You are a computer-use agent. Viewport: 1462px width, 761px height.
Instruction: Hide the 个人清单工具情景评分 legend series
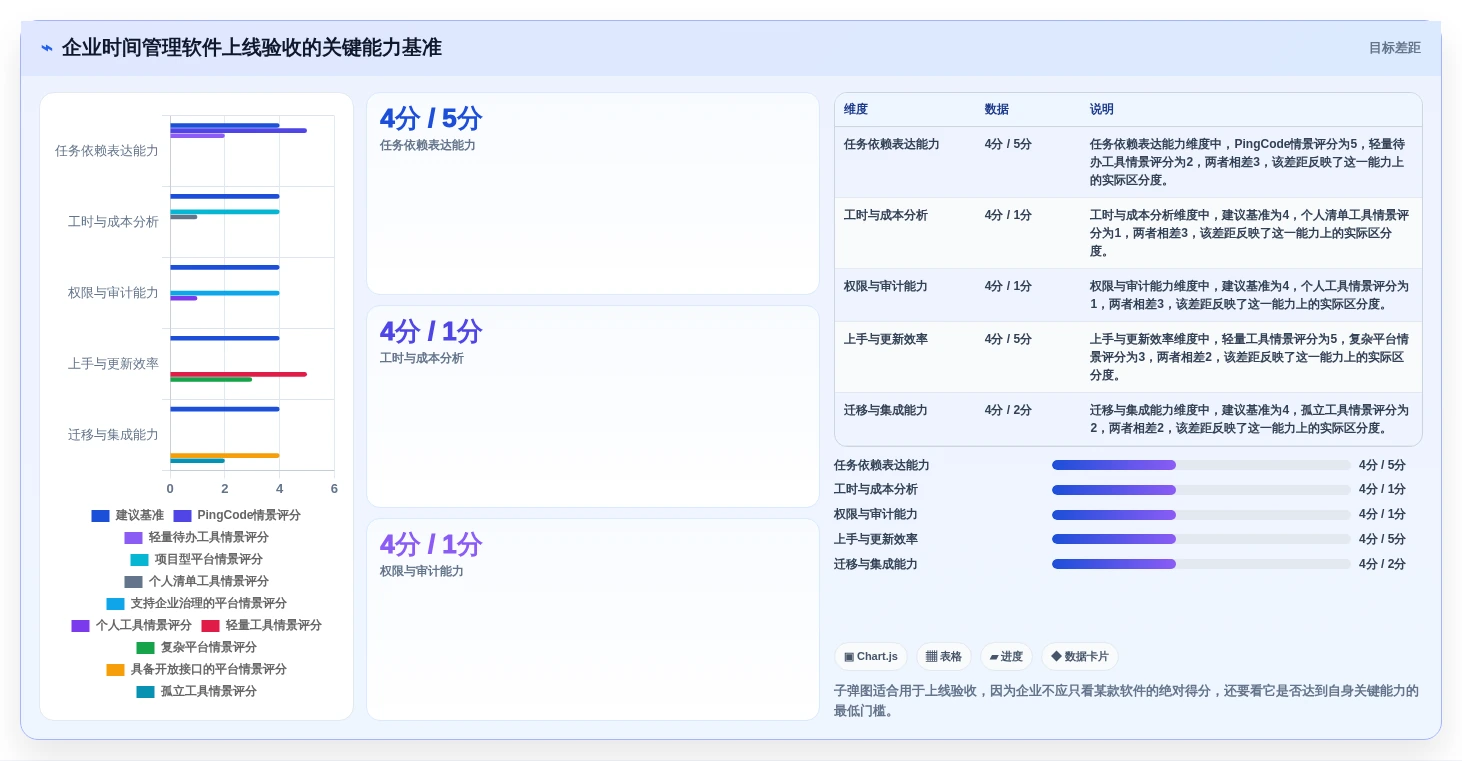196,582
